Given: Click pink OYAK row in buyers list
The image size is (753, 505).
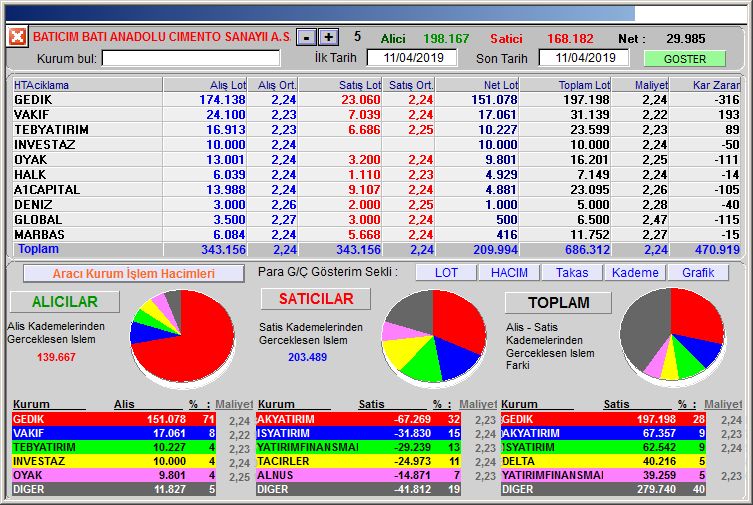Looking at the screenshot, I should (x=114, y=475).
